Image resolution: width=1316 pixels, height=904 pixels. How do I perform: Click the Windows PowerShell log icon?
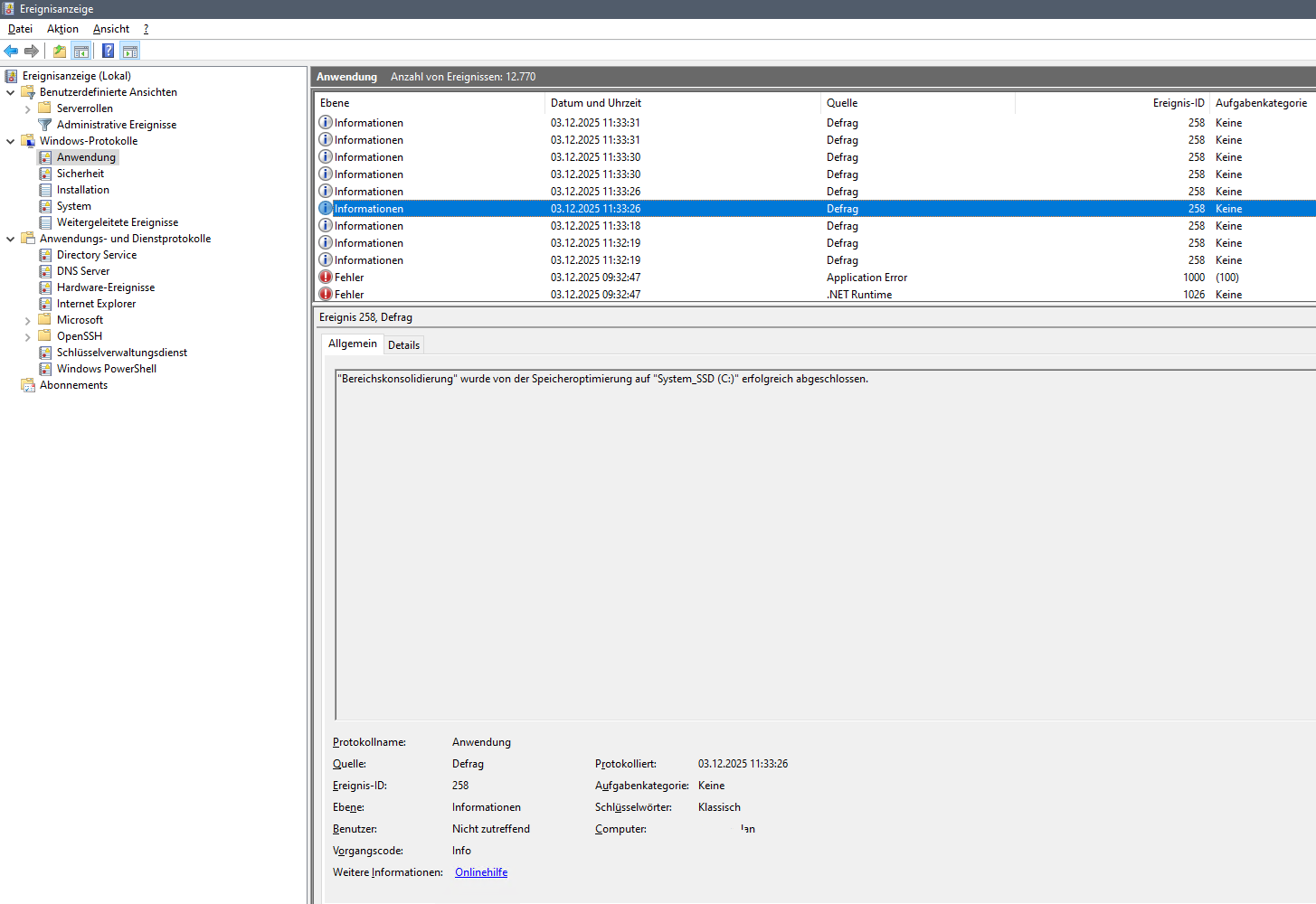click(45, 369)
